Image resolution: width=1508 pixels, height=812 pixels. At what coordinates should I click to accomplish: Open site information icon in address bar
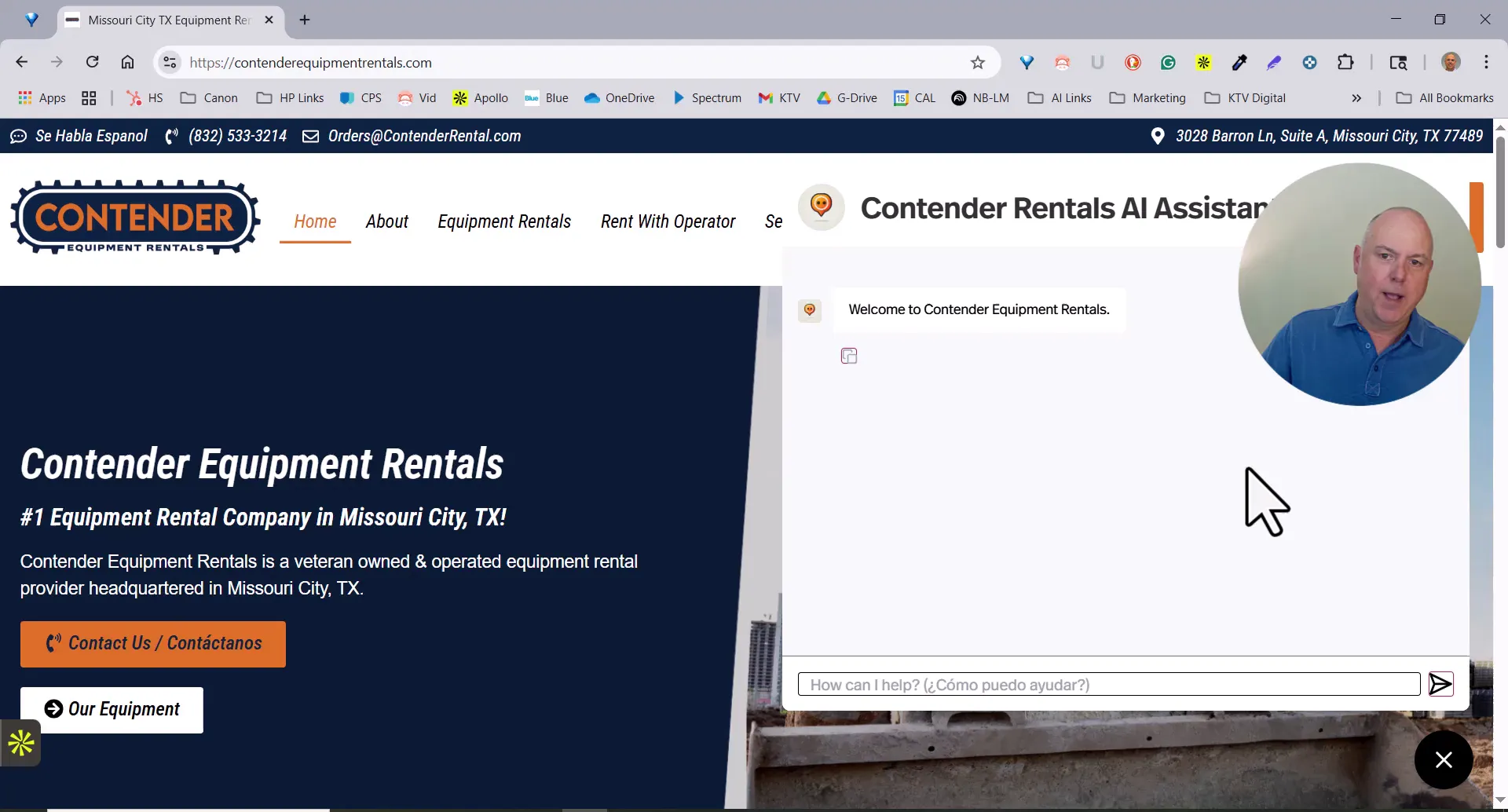[x=170, y=62]
